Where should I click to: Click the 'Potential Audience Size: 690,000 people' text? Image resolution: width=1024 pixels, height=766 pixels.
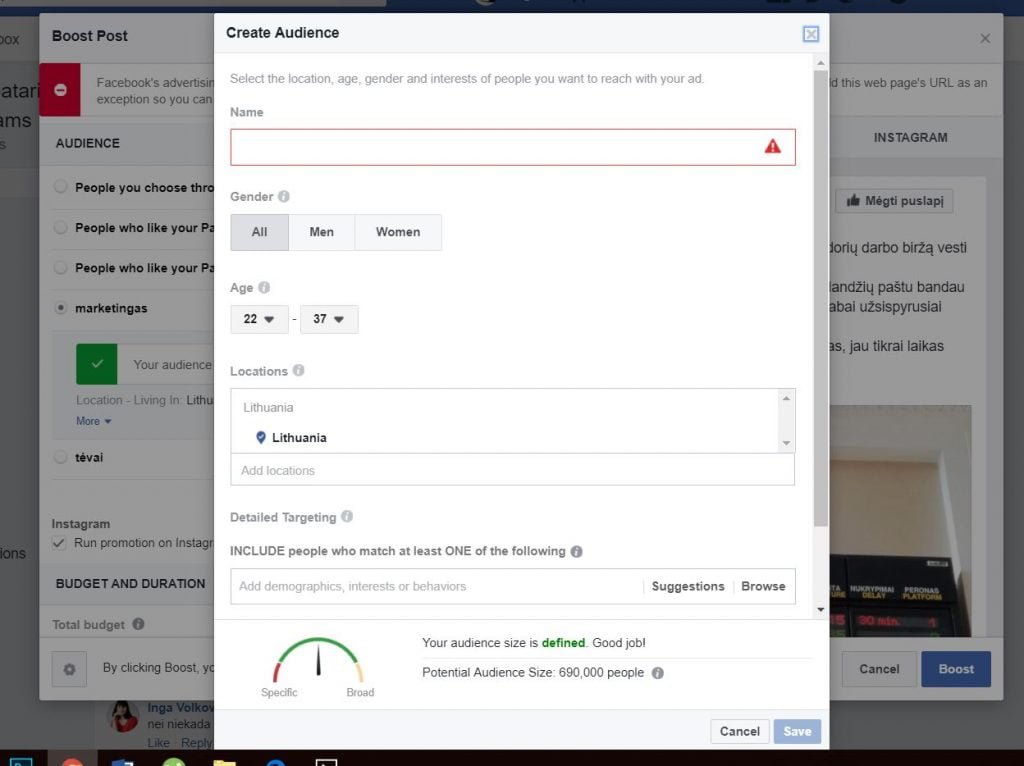pyautogui.click(x=533, y=673)
